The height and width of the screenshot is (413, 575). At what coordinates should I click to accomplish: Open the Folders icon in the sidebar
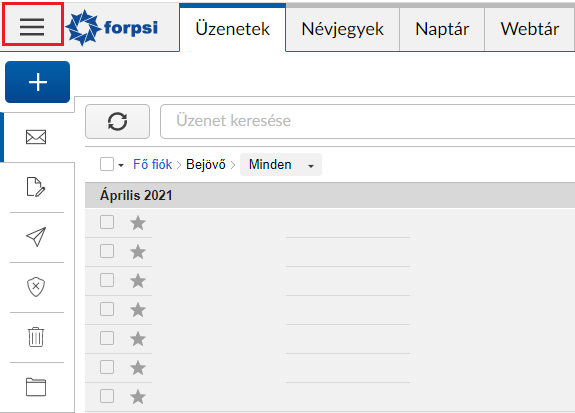coord(36,387)
